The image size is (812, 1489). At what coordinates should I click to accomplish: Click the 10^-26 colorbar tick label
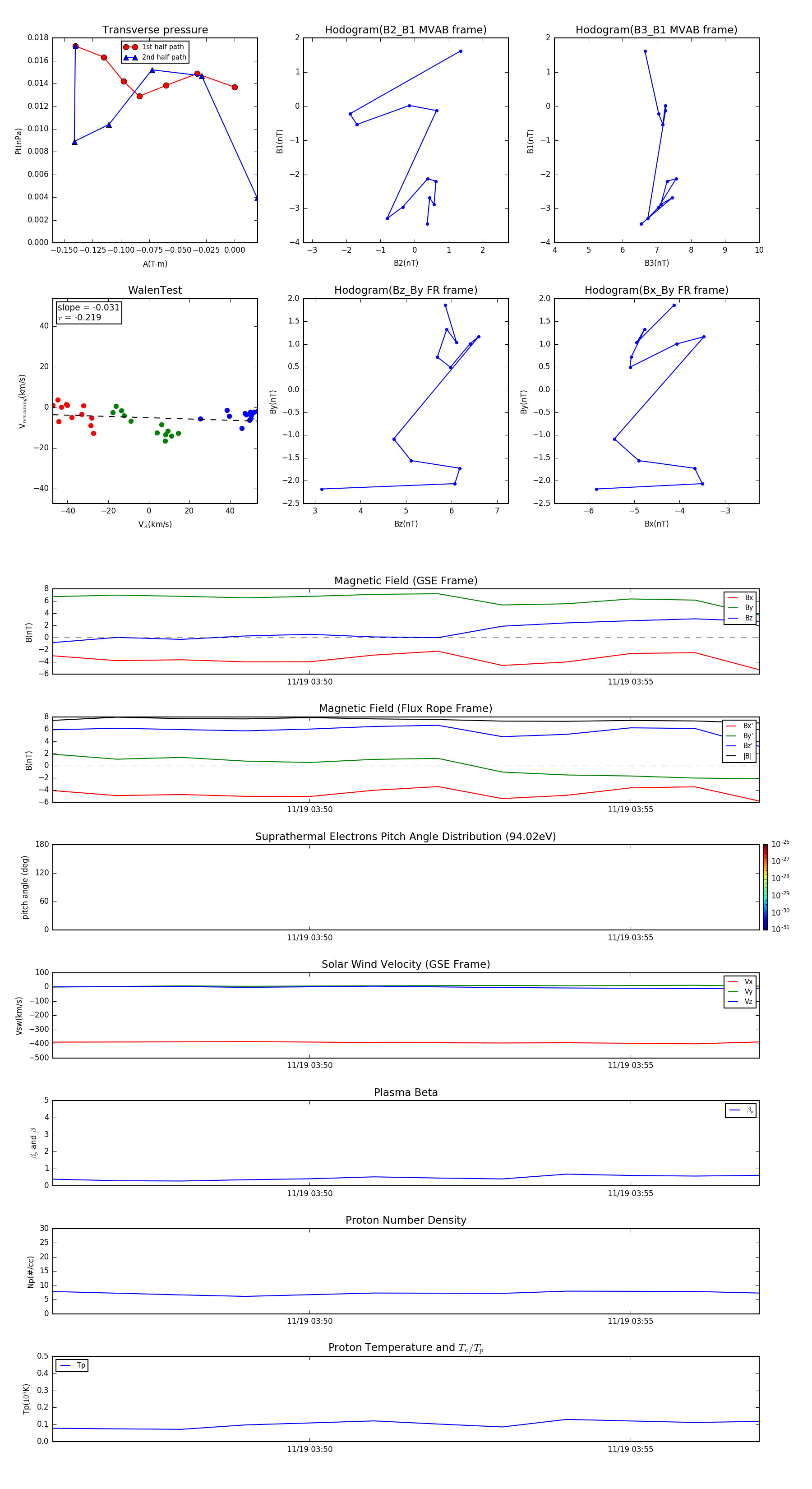point(781,844)
